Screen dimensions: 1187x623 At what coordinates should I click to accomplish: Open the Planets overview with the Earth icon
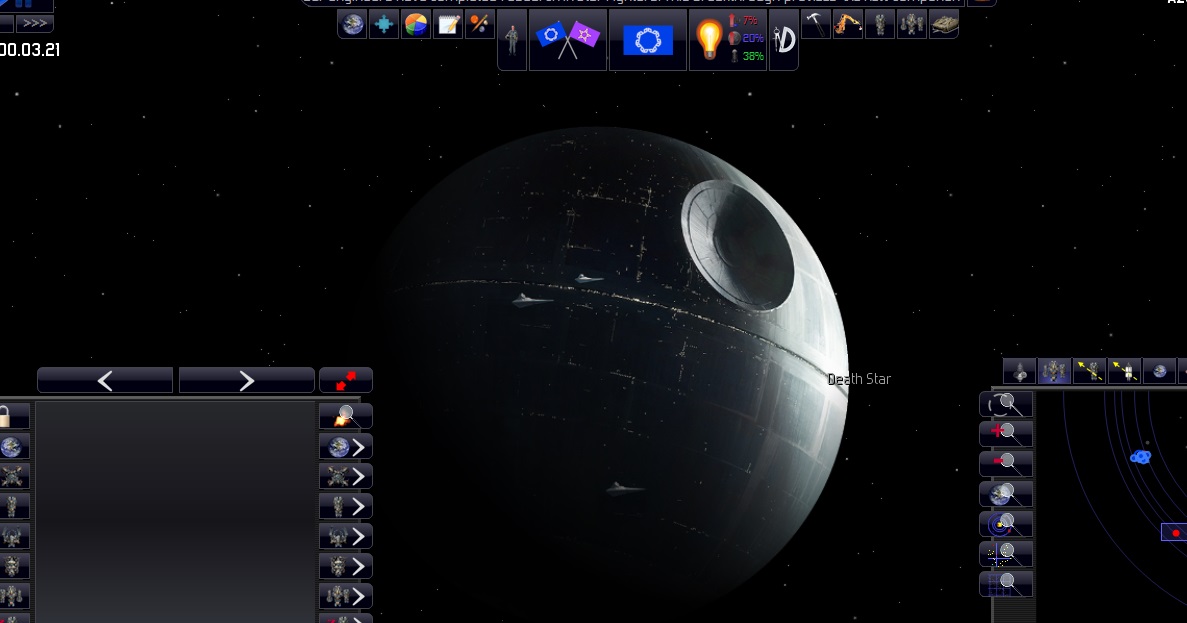click(352, 23)
